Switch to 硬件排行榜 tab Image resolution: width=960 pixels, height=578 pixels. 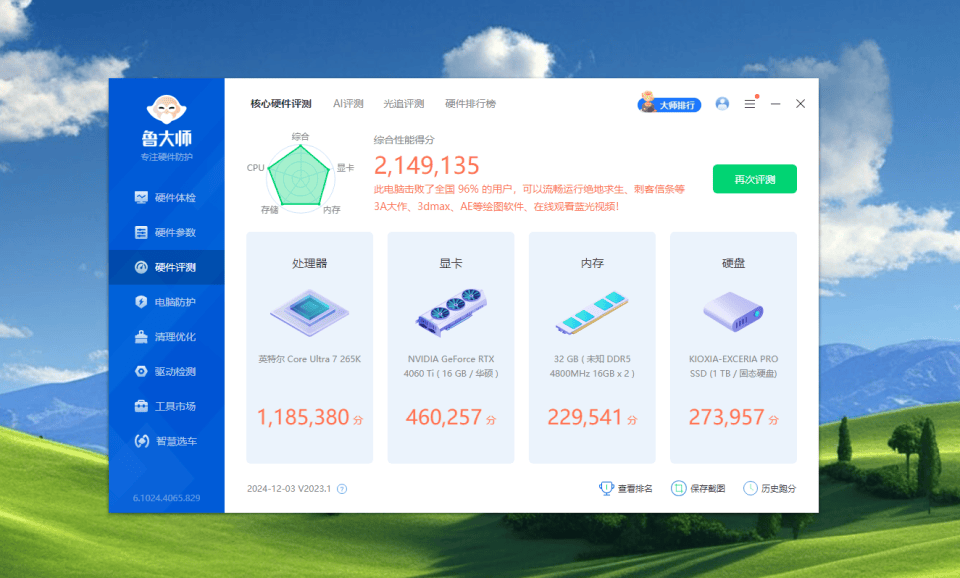(470, 103)
